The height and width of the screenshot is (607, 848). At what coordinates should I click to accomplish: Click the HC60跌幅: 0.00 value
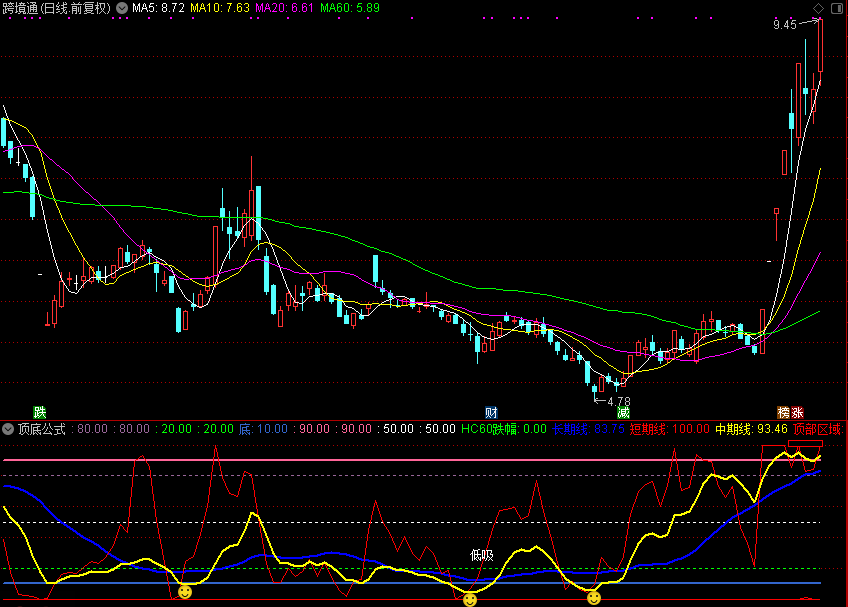tap(504, 429)
